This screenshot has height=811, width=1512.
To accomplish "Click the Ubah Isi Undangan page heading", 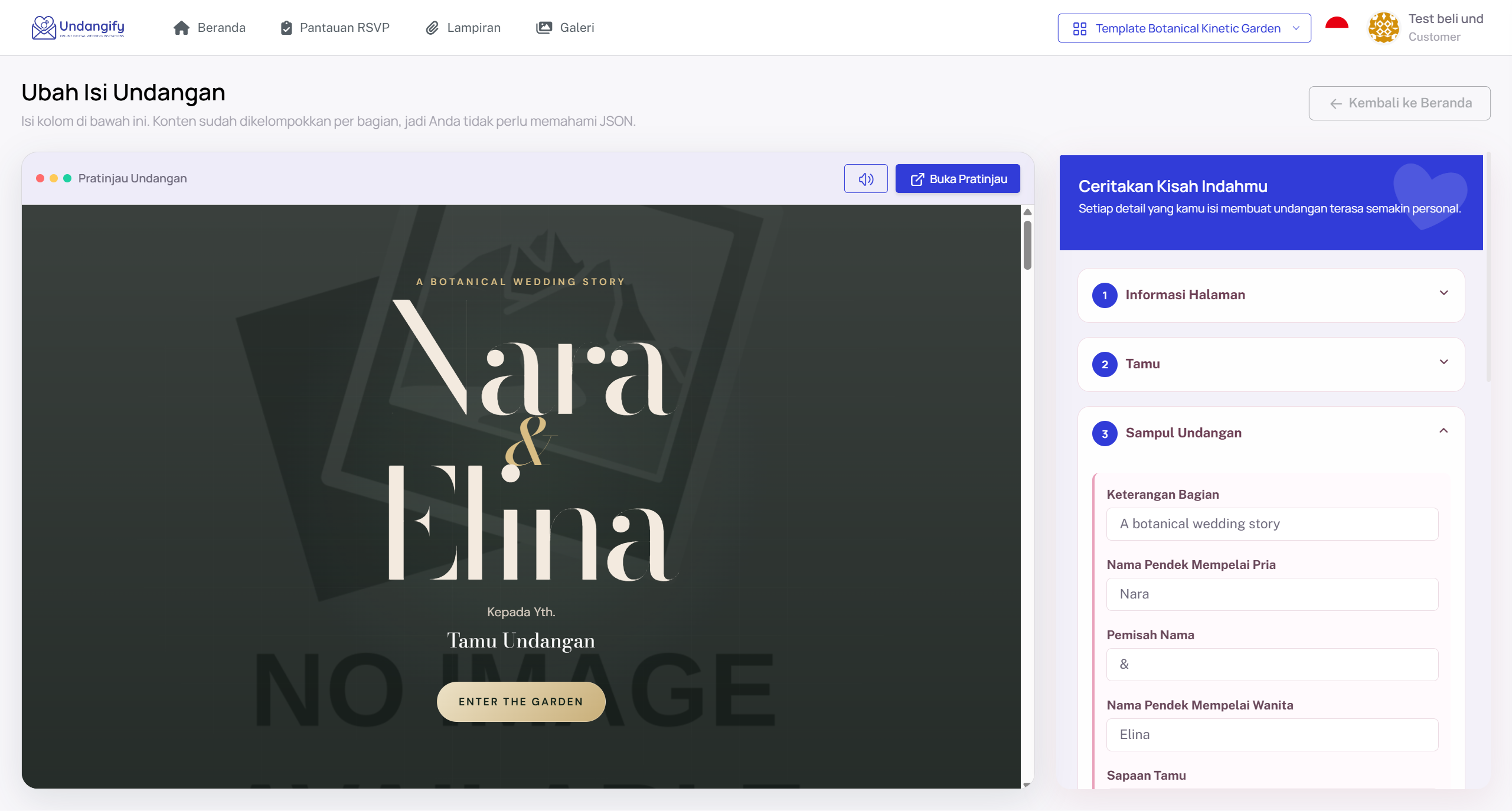I will pyautogui.click(x=123, y=93).
